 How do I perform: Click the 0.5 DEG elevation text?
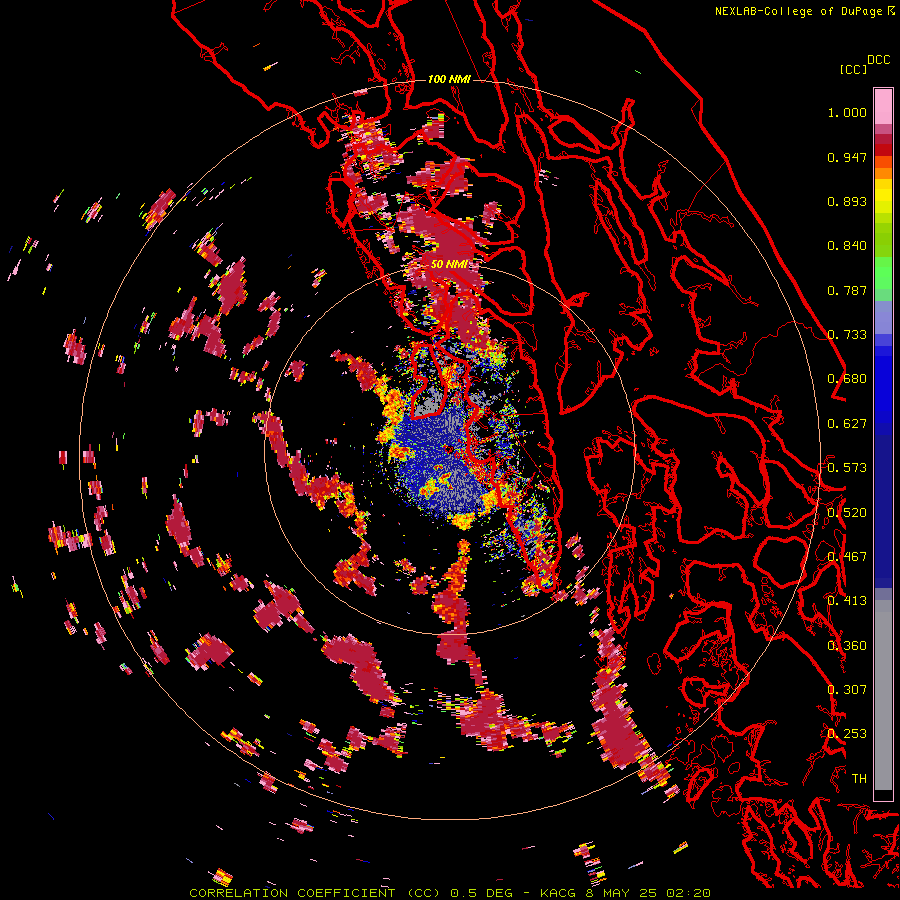tap(481, 893)
